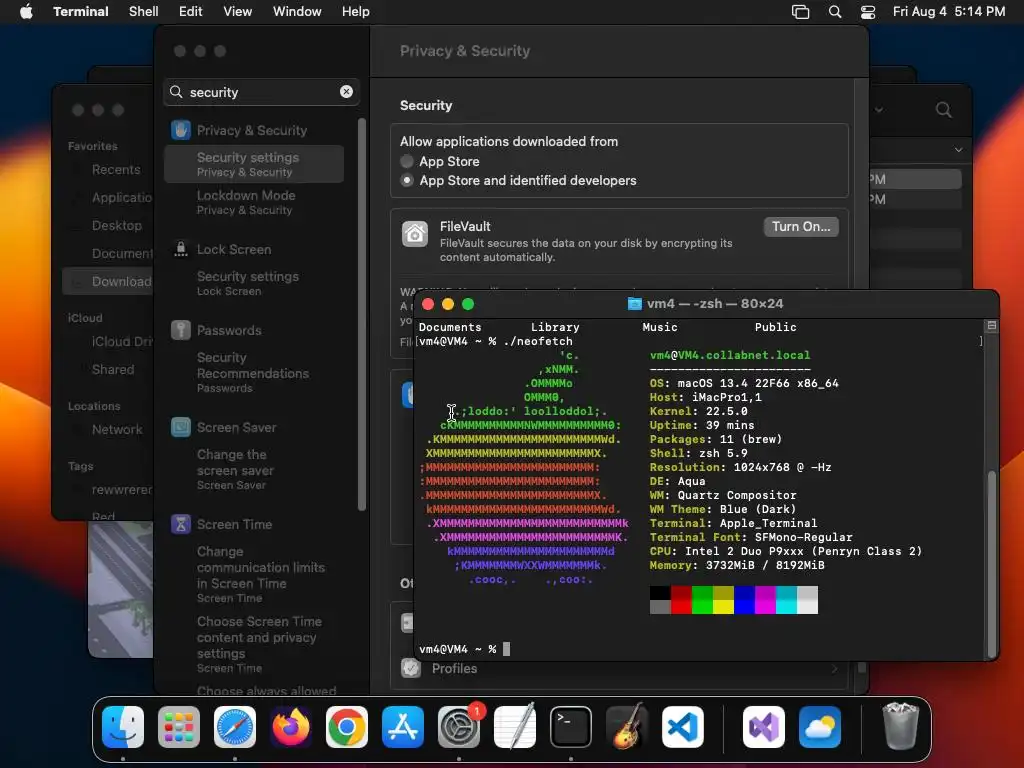The image size is (1024, 768).
Task: Click the Settings search field
Action: coord(261,92)
